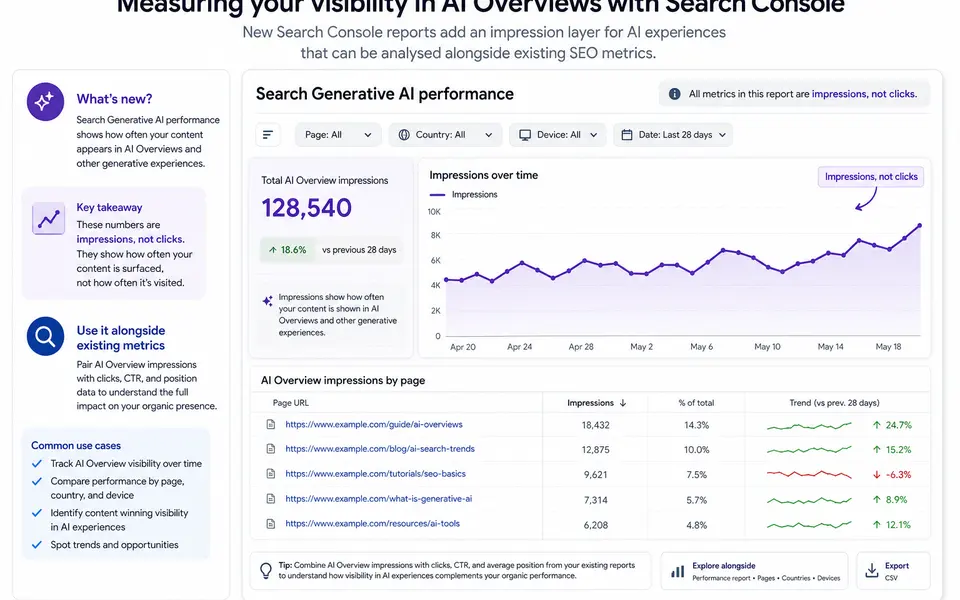
Task: Click the Key takeaway trend chart icon
Action: tap(48, 218)
